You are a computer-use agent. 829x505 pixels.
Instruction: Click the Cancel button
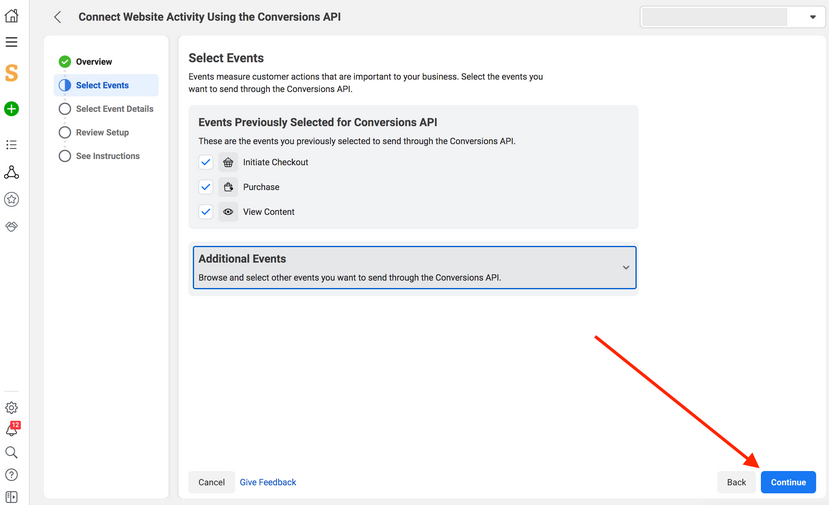tap(211, 482)
